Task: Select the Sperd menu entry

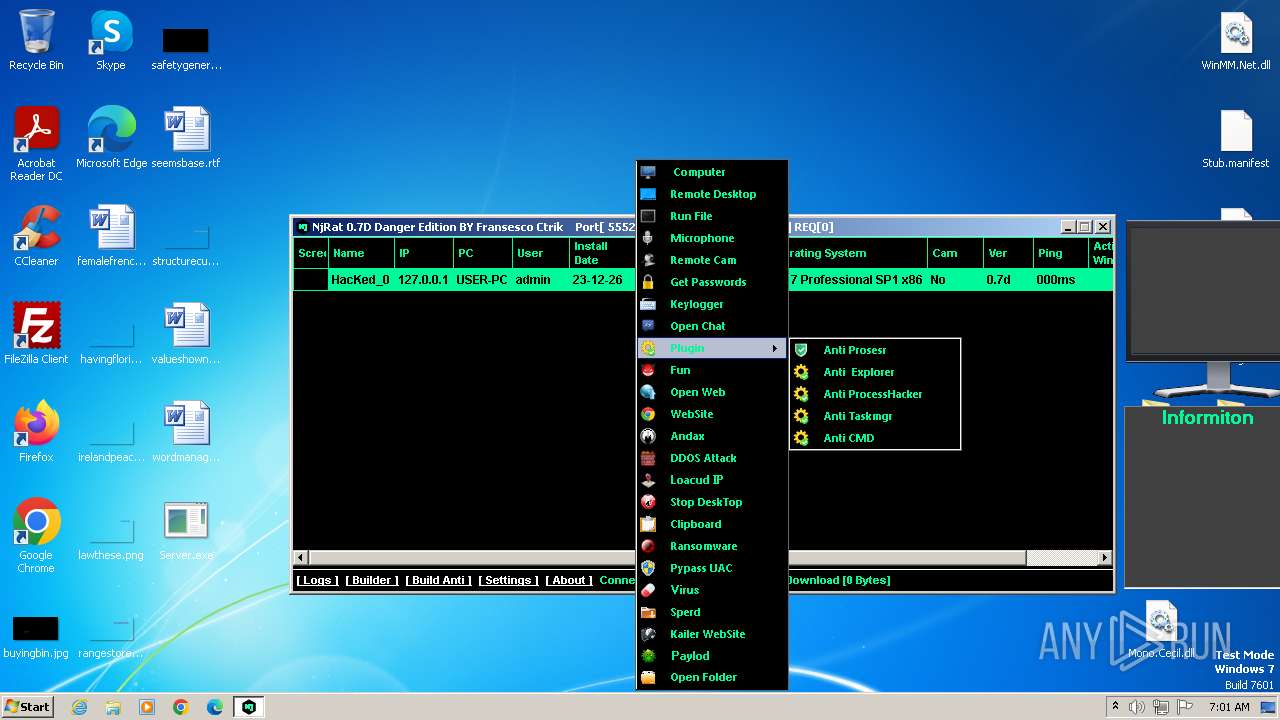Action: click(712, 612)
